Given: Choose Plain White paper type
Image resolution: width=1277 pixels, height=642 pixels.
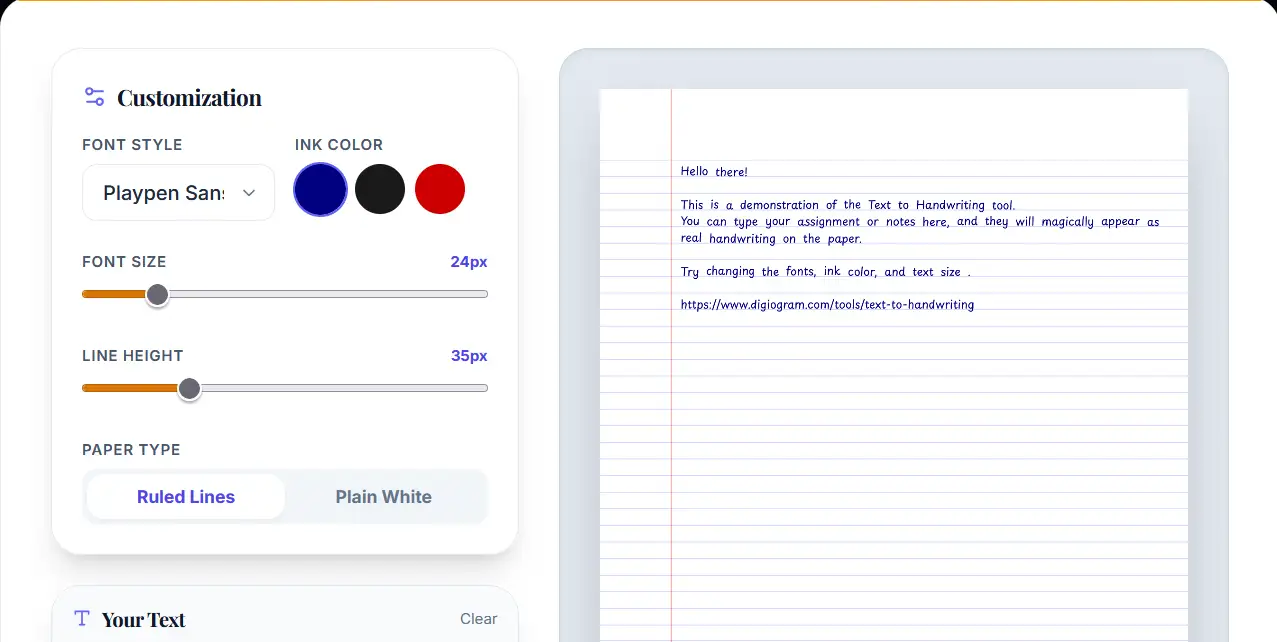Looking at the screenshot, I should pyautogui.click(x=384, y=497).
